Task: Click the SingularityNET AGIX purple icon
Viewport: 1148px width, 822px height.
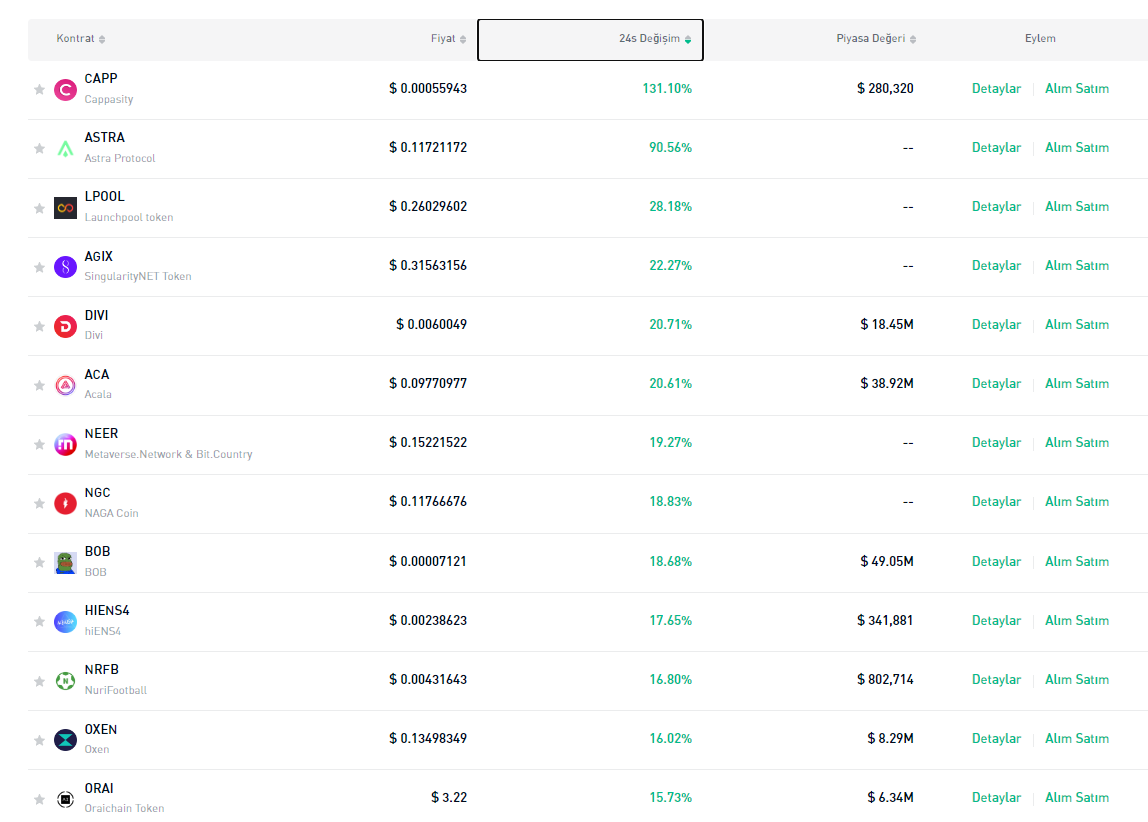Action: point(65,267)
